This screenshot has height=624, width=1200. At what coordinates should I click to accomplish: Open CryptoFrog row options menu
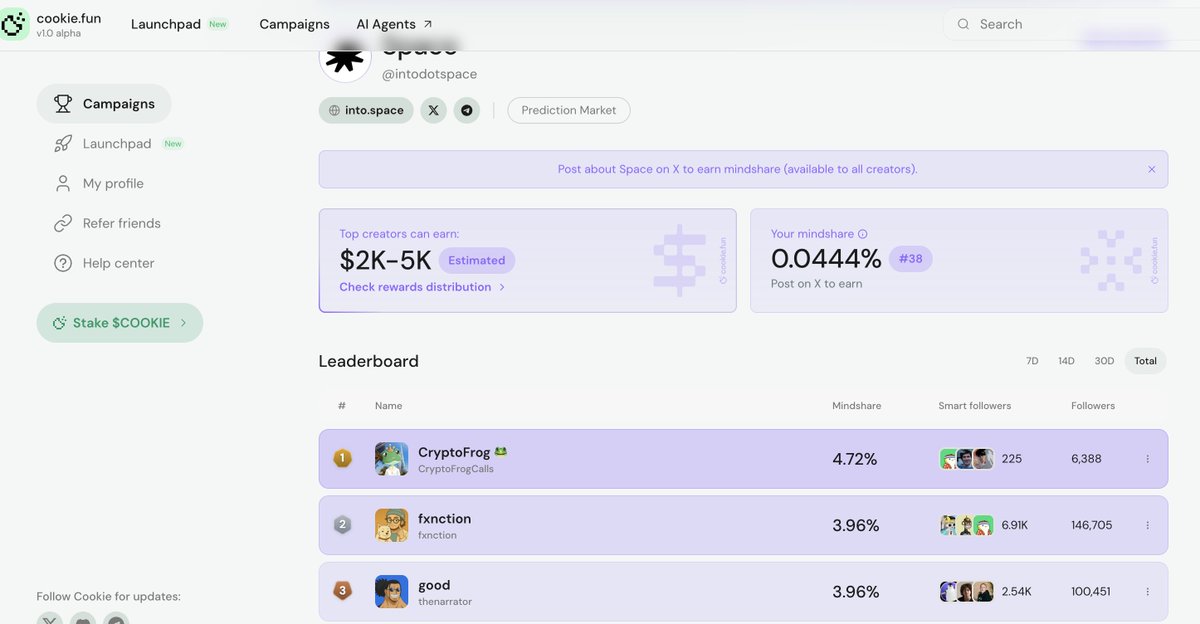[1147, 459]
